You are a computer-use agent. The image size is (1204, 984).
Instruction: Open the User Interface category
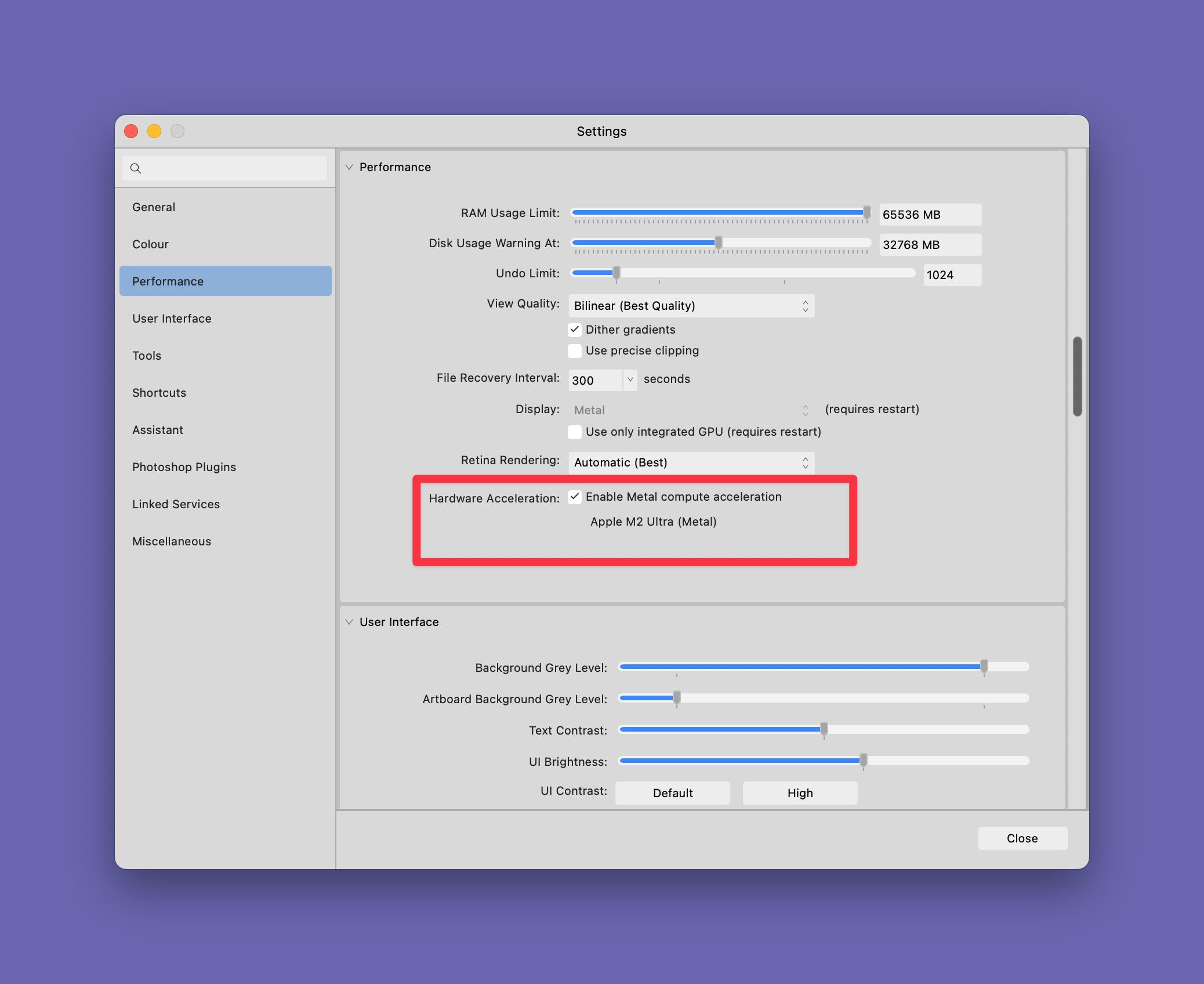click(225, 319)
